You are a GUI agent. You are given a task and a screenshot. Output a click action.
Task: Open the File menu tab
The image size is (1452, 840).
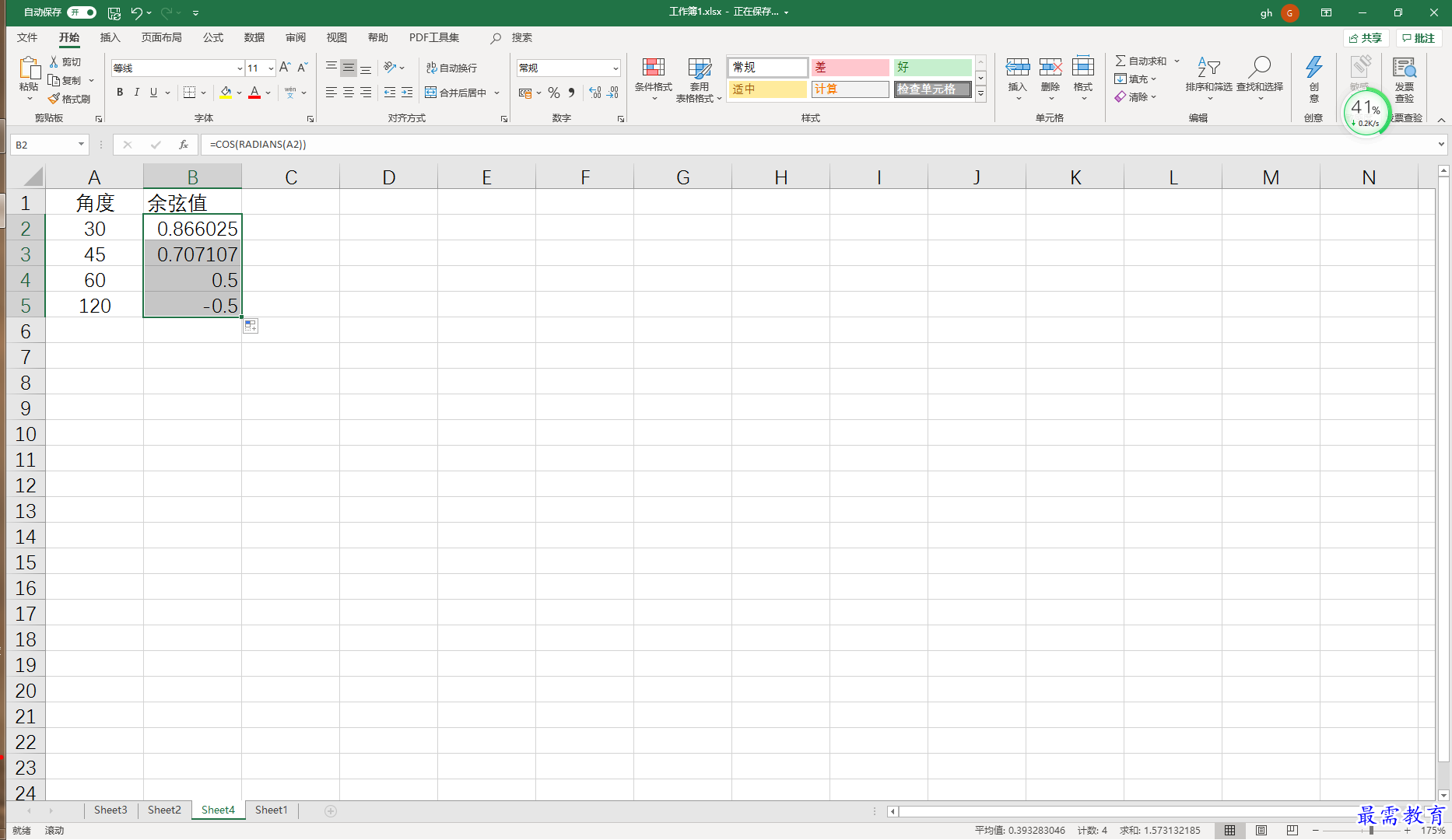(x=27, y=37)
